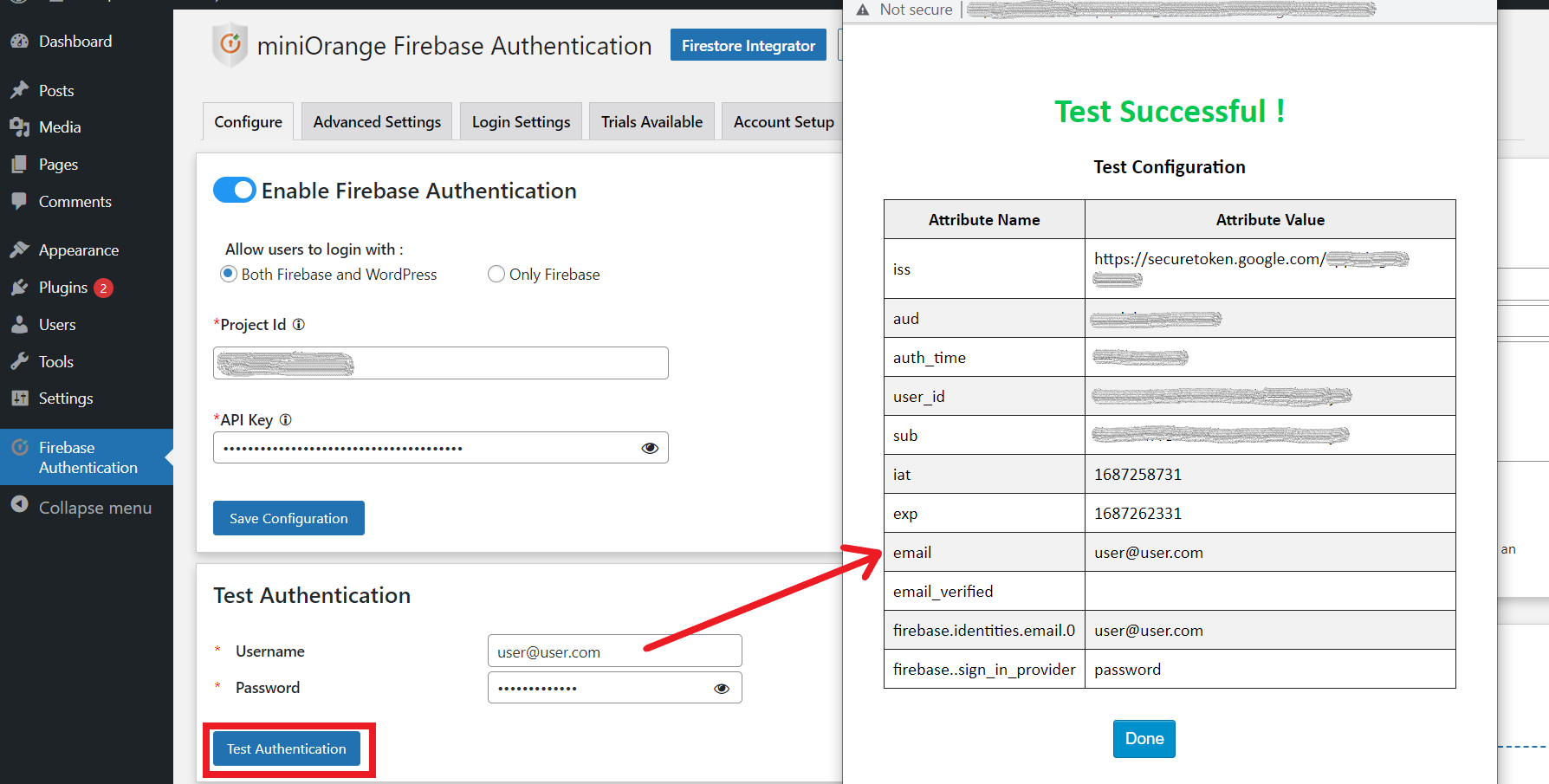Click the user_id attribute row name

919,397
